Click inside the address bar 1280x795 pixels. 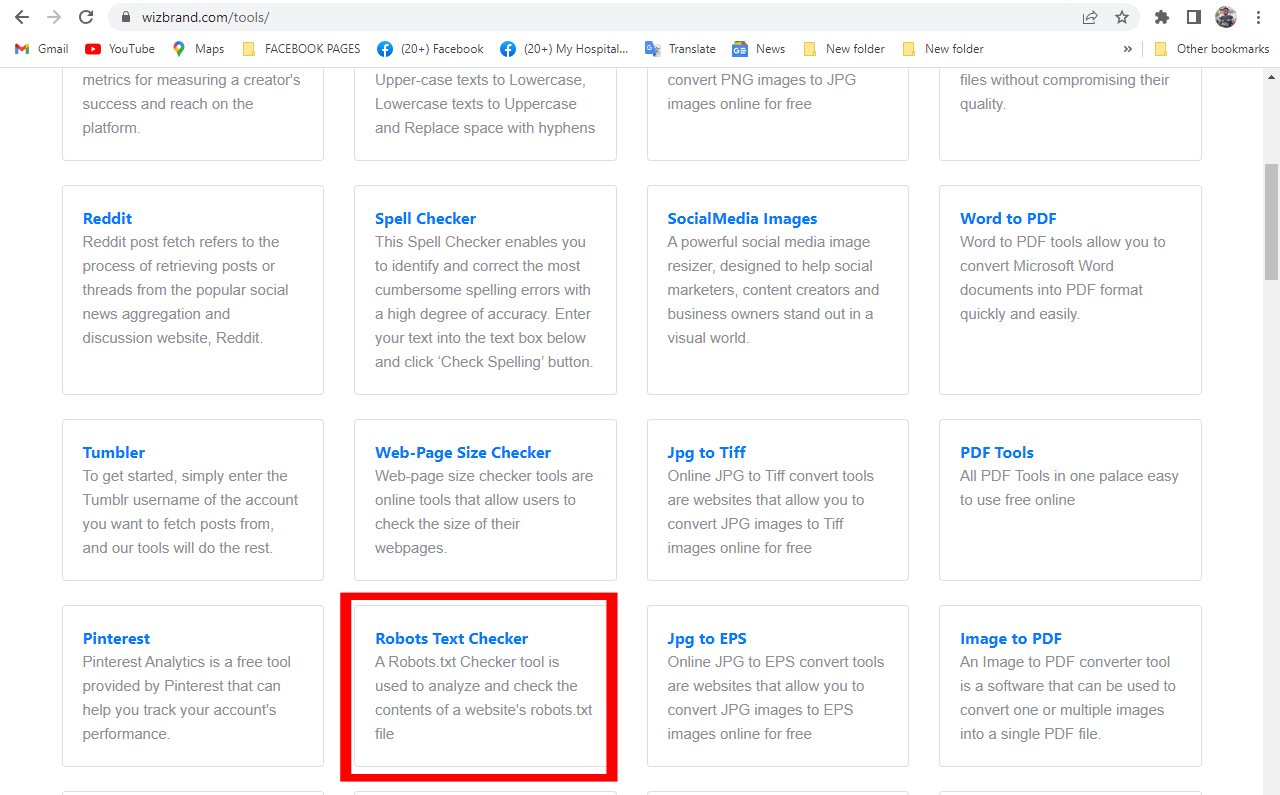point(400,17)
